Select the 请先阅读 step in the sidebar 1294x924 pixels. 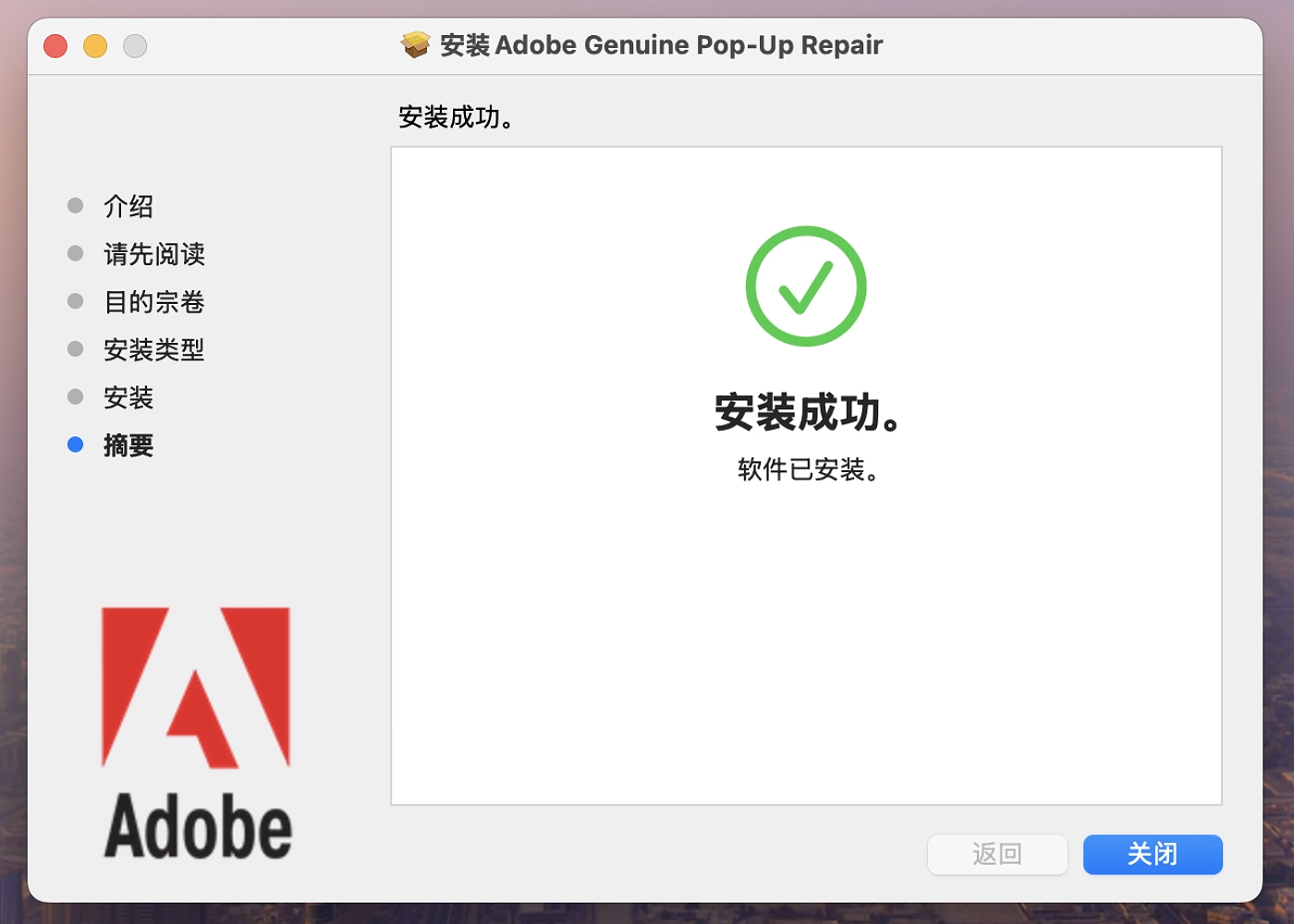point(154,254)
